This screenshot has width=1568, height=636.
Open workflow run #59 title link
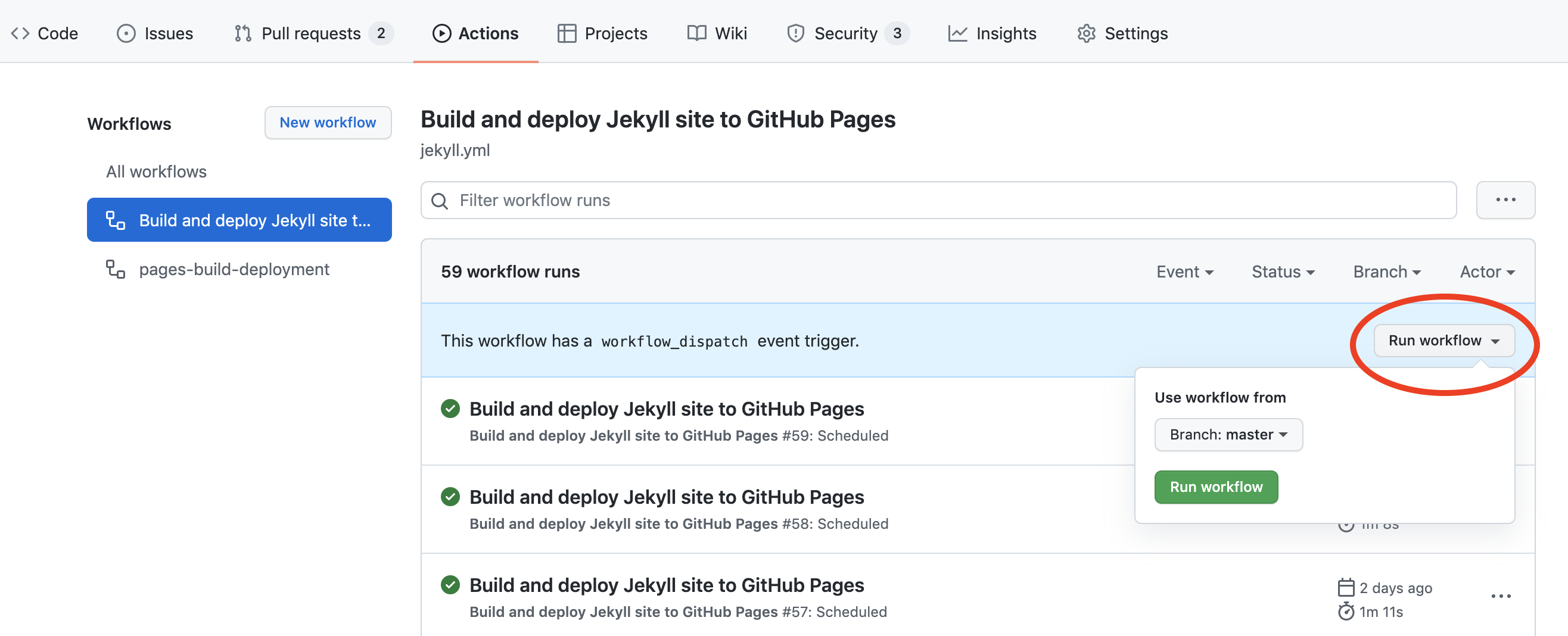667,409
